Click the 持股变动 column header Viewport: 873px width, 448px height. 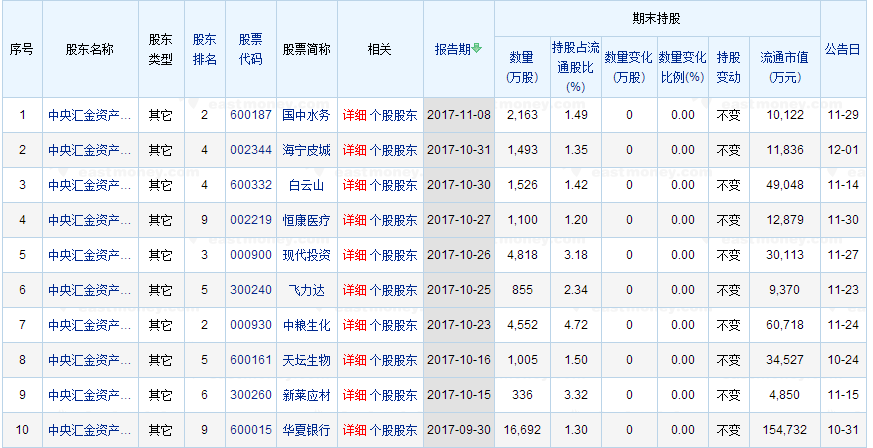click(x=729, y=67)
